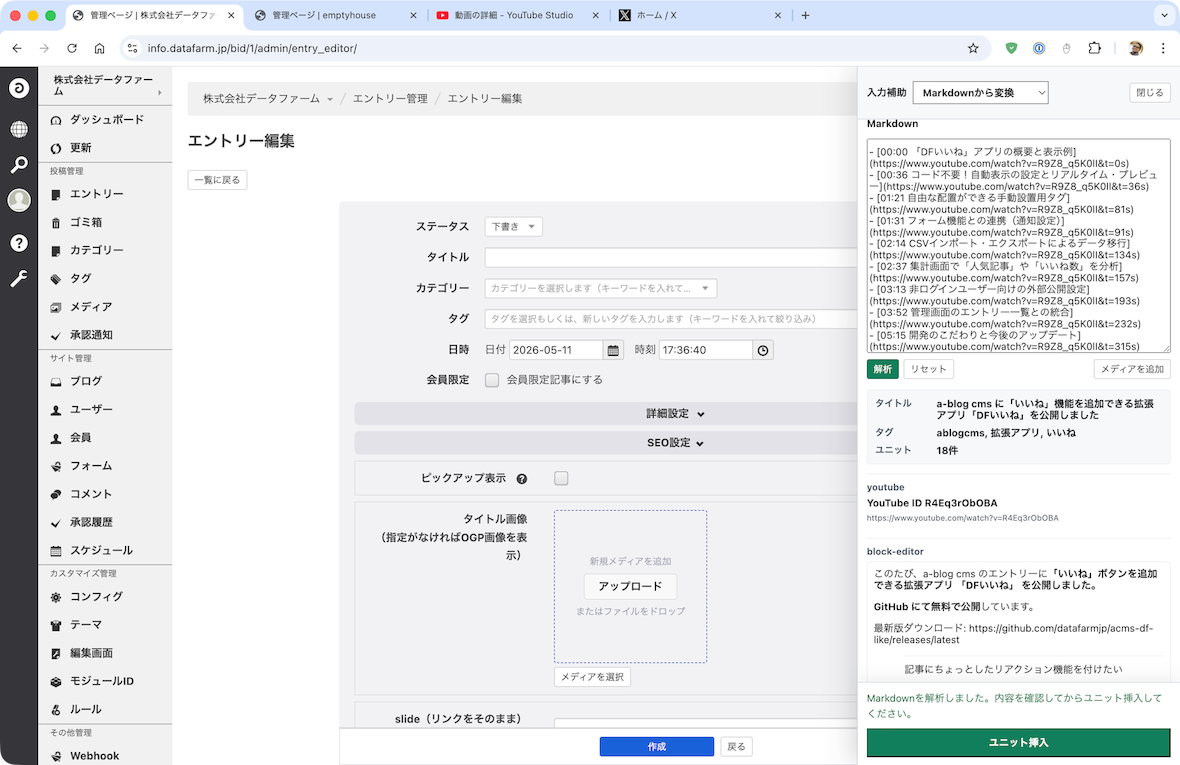1180x765 pixels.
Task: Click the blue 作成 button
Action: [x=657, y=746]
